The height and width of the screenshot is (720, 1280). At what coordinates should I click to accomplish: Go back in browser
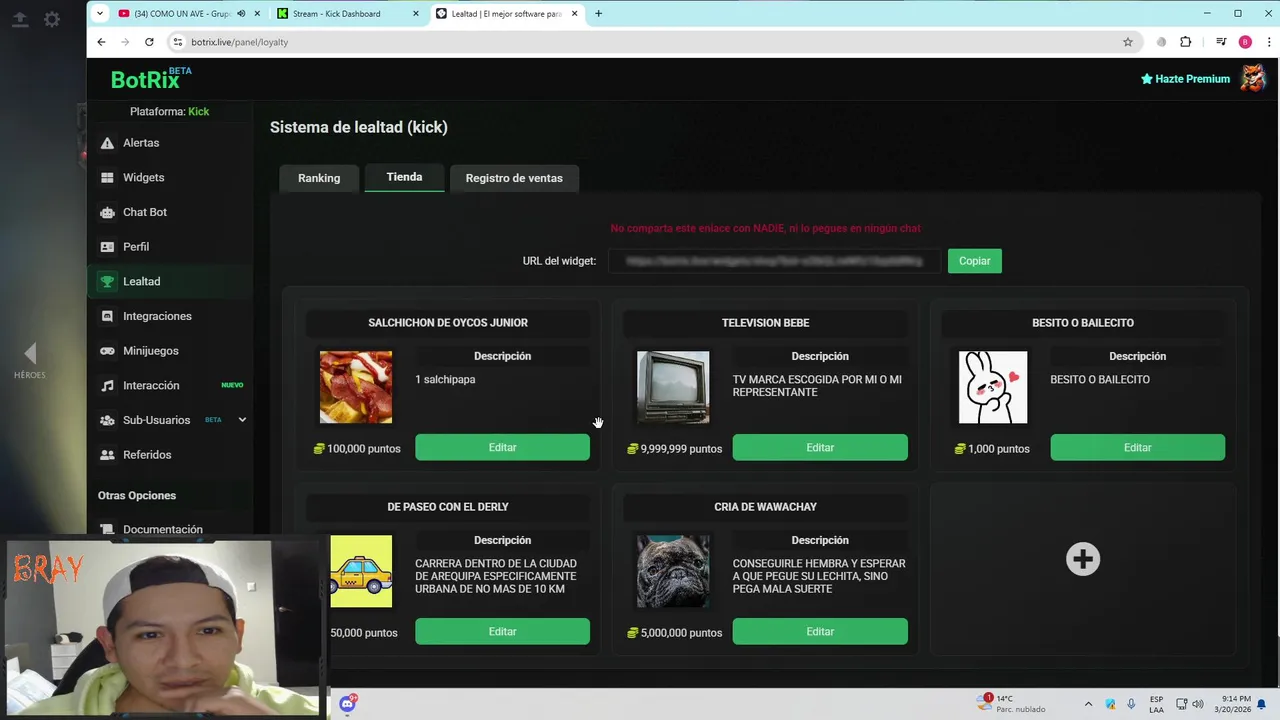[x=101, y=42]
